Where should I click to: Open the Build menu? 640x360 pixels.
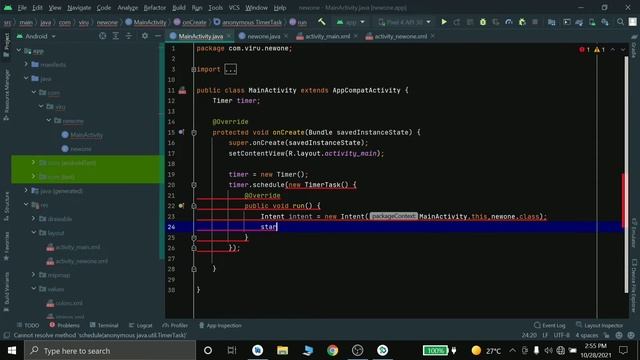point(179,8)
